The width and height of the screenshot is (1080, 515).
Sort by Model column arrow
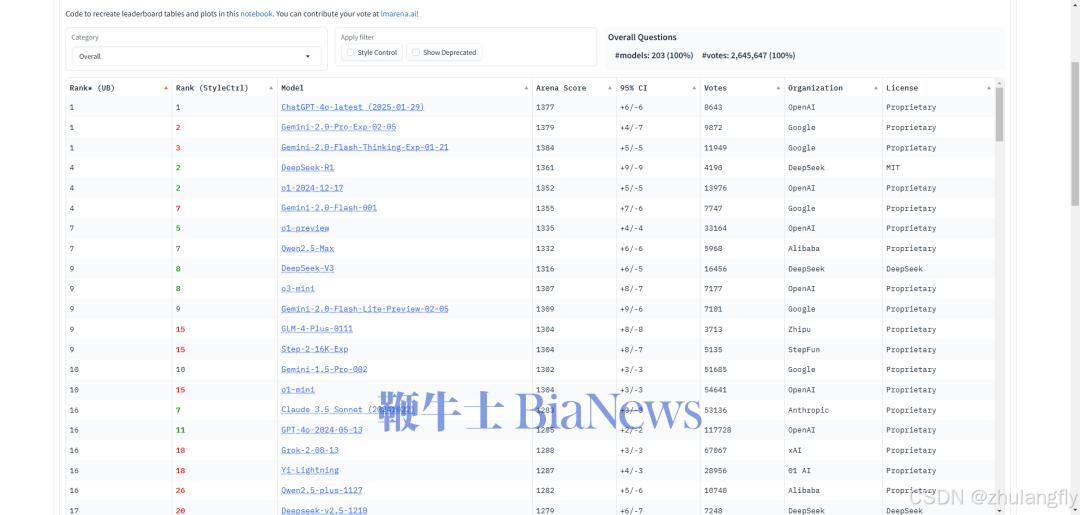pyautogui.click(x=526, y=88)
